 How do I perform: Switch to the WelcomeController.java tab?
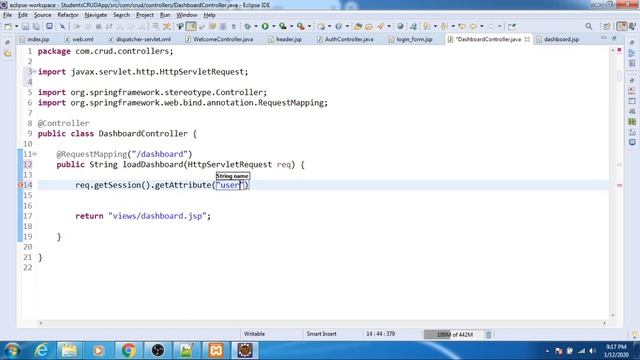coord(219,39)
